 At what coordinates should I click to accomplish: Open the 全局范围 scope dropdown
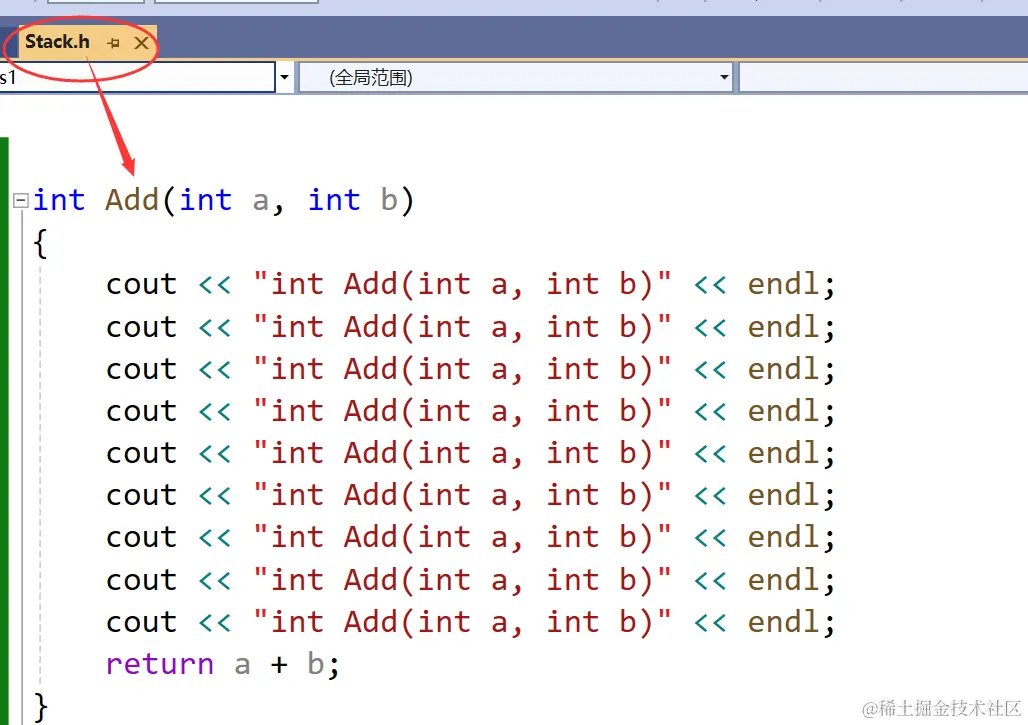[515, 78]
